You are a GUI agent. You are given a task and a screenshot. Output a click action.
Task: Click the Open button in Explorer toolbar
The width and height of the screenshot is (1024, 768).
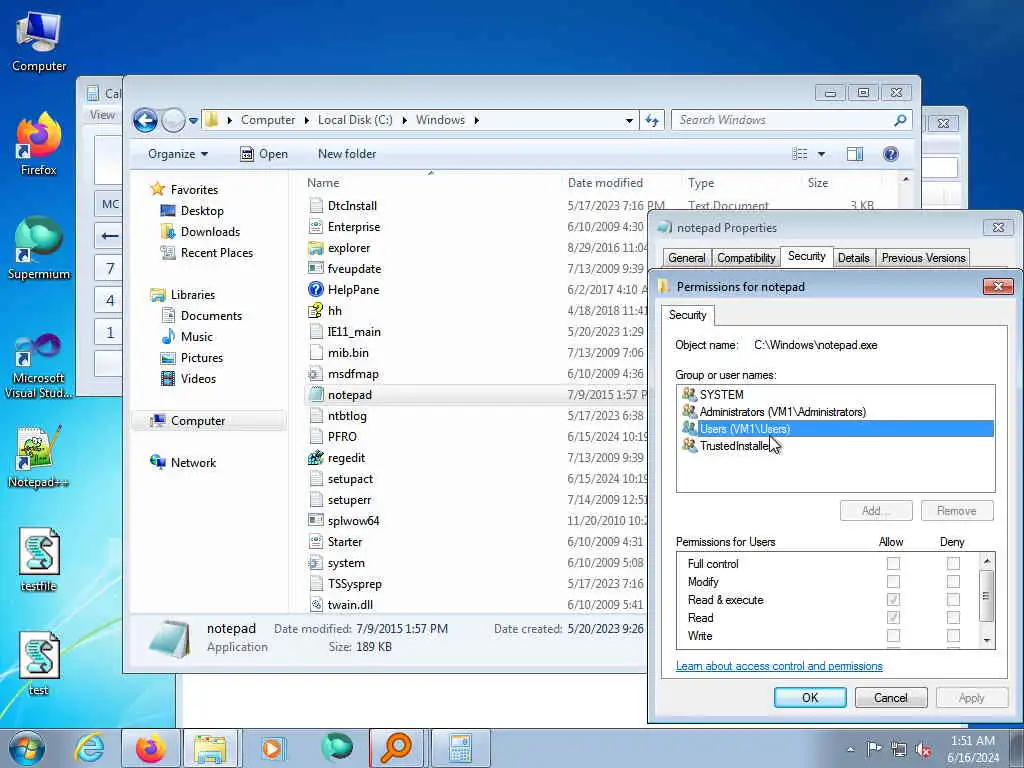point(264,154)
